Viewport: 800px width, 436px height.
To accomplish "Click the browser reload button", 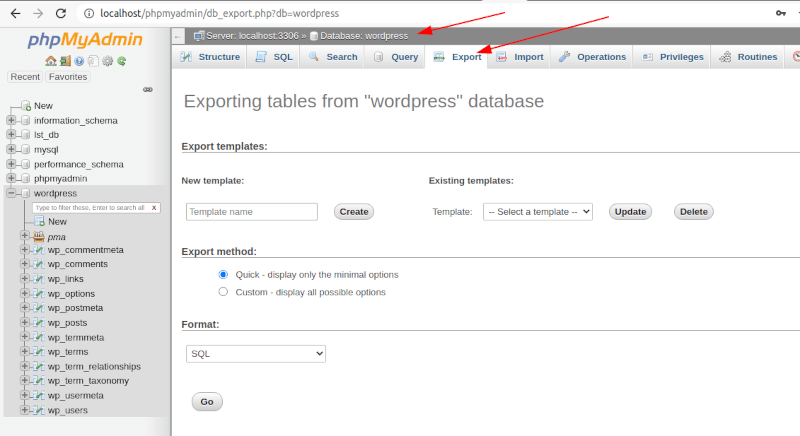I will click(x=61, y=13).
